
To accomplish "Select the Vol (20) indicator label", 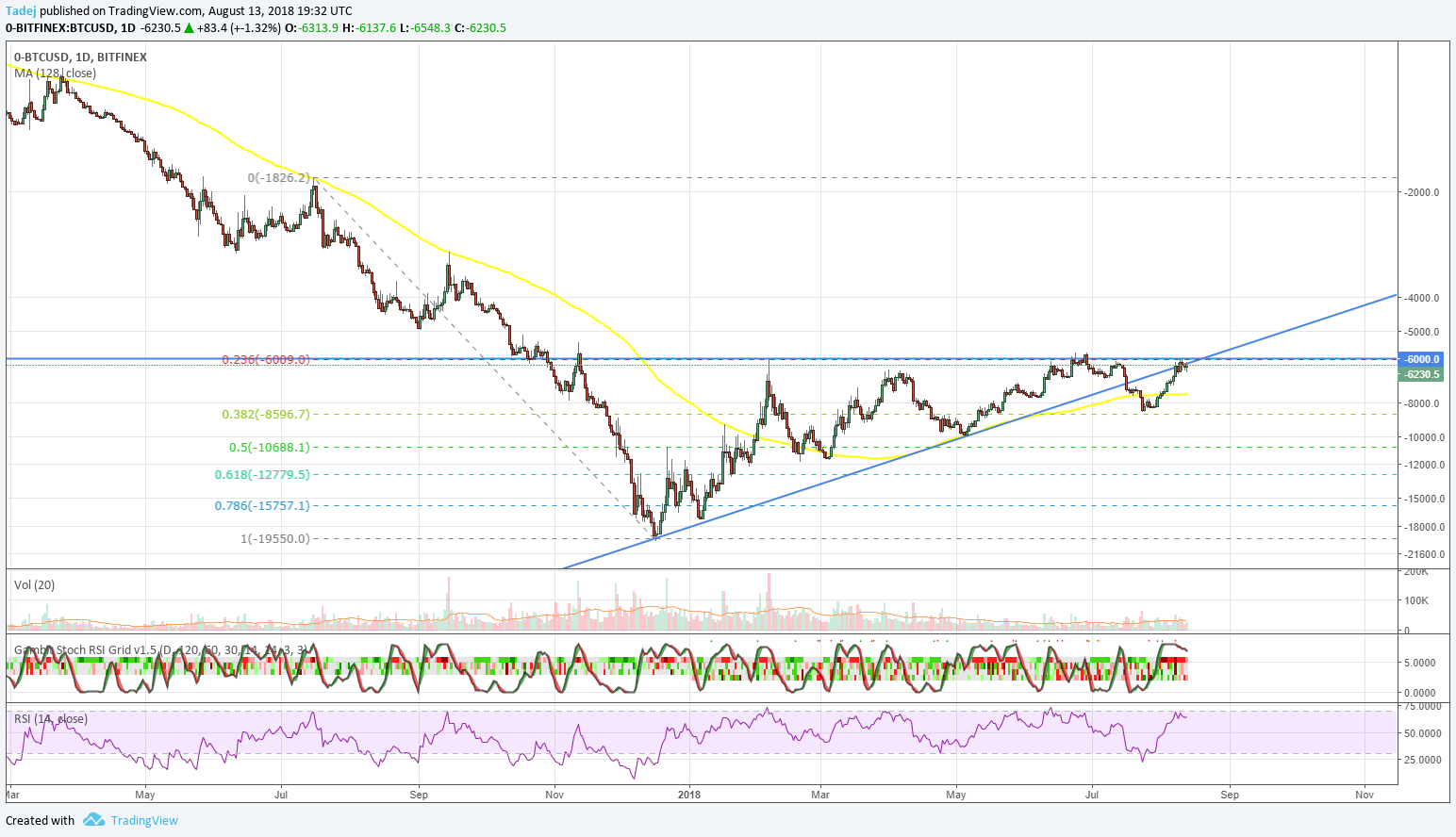I will [x=34, y=584].
